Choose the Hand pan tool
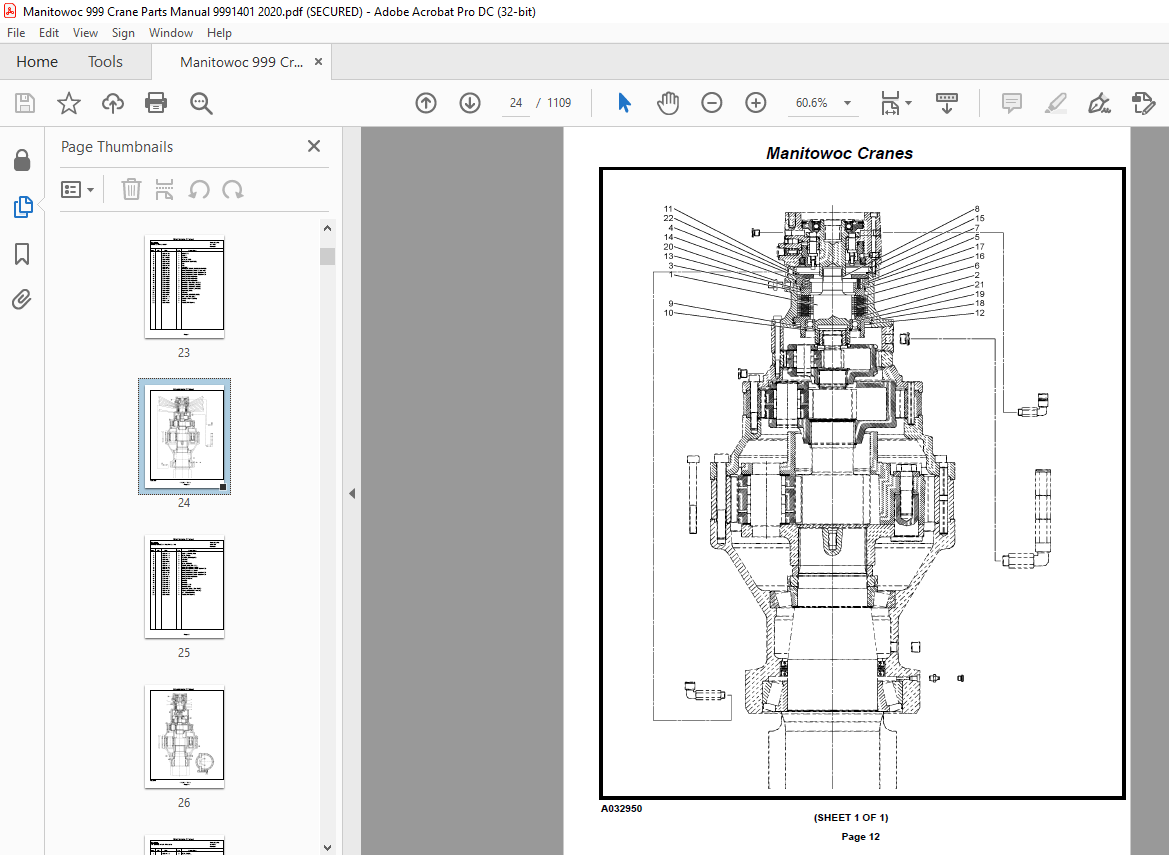 click(668, 103)
